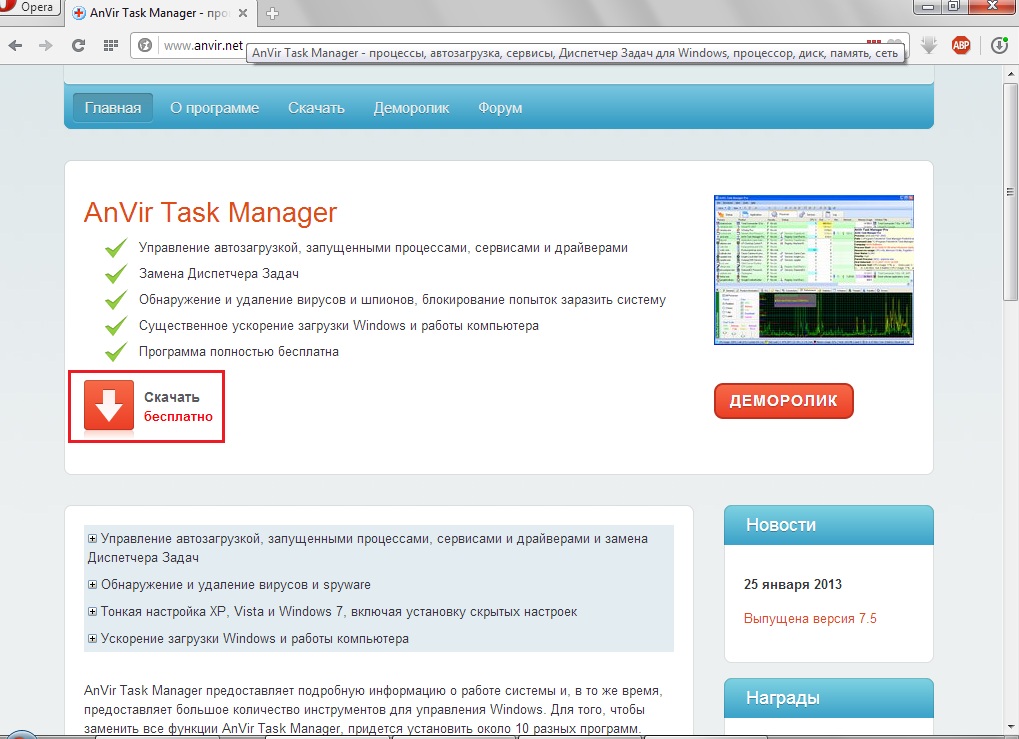Open the Выпущена версия 7.5 news link
Viewport: 1019px width, 739px height.
coord(810,619)
